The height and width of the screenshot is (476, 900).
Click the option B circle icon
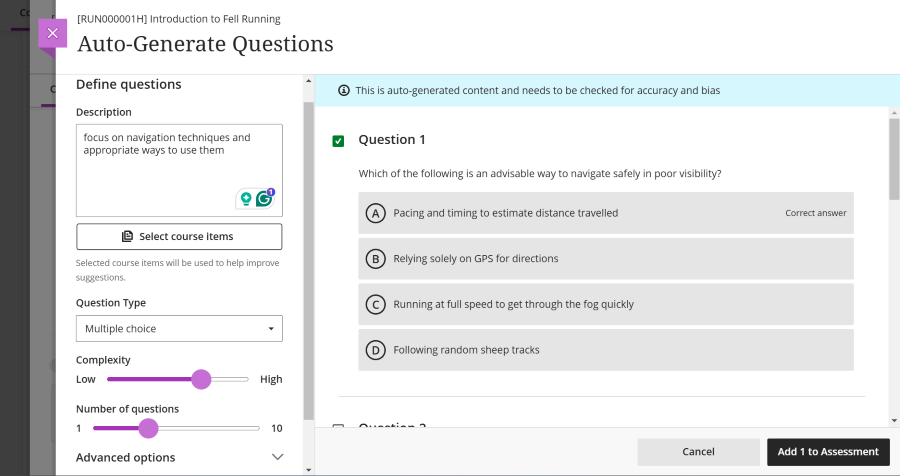click(375, 259)
